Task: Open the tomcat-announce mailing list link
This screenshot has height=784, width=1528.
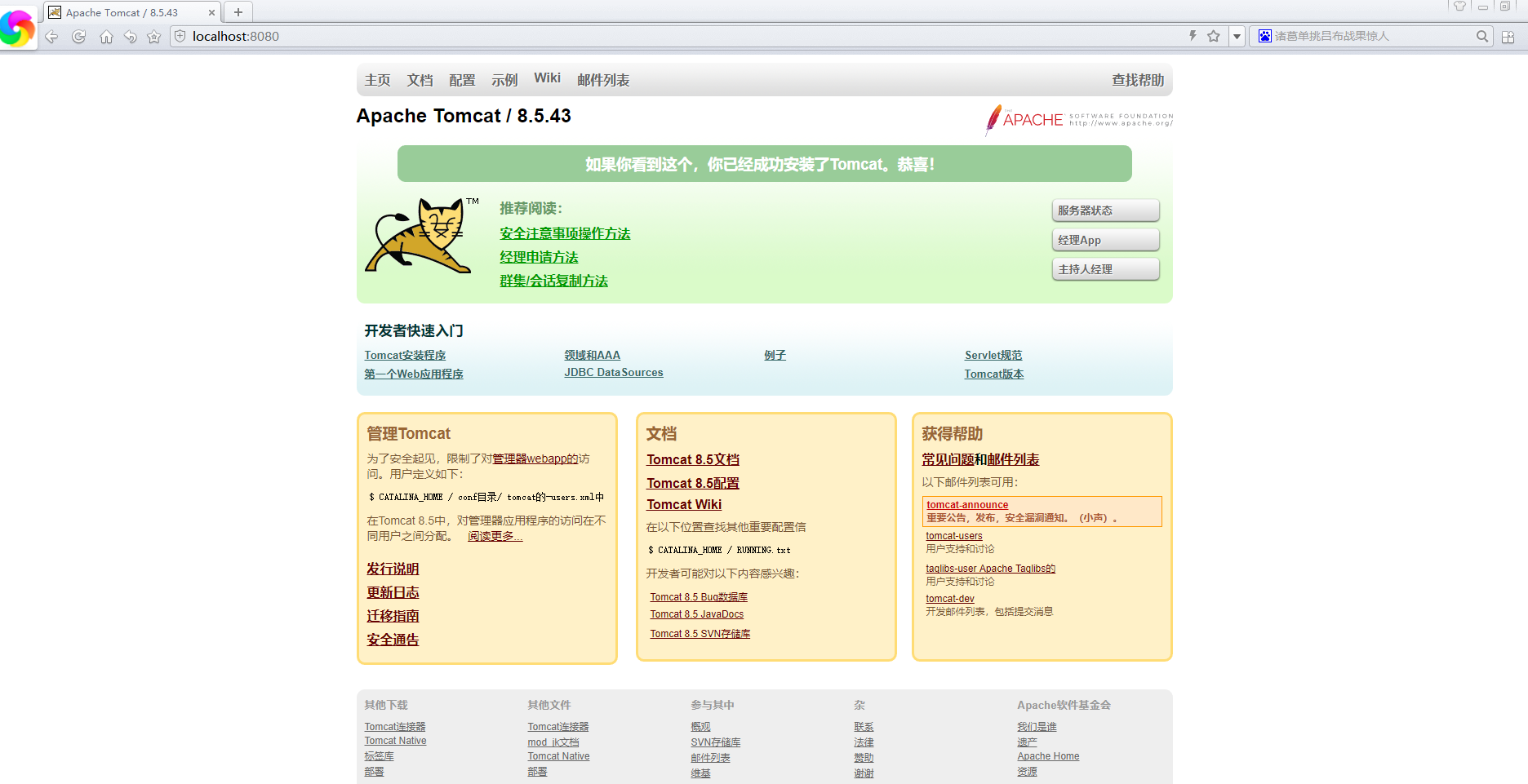Action: click(967, 506)
